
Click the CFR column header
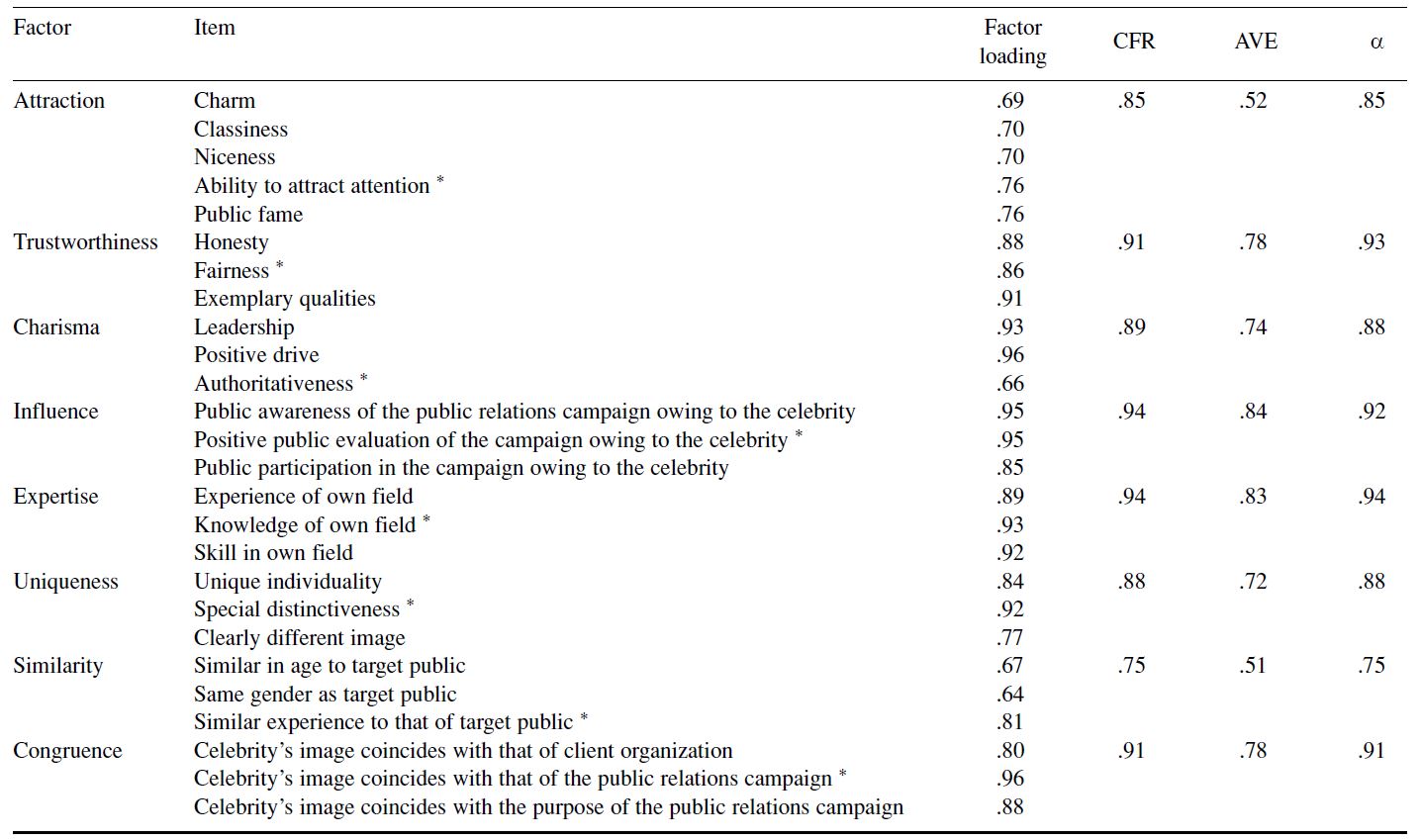pos(1133,42)
